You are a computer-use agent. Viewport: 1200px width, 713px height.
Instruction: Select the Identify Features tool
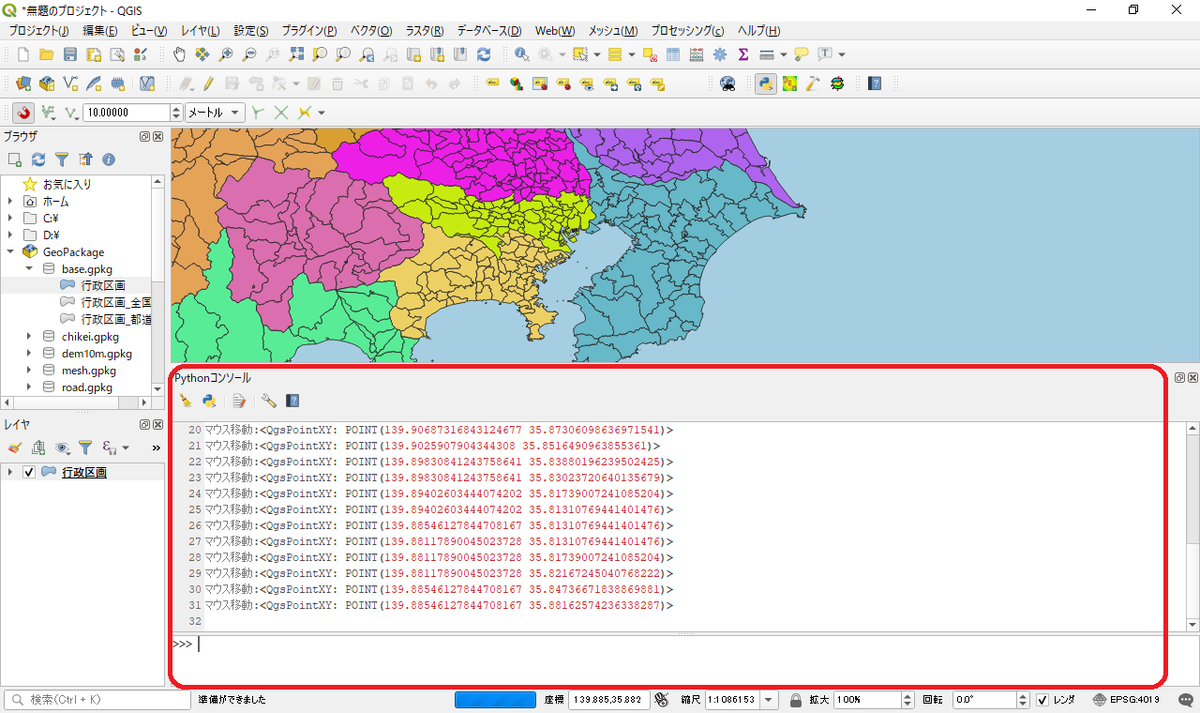(522, 54)
